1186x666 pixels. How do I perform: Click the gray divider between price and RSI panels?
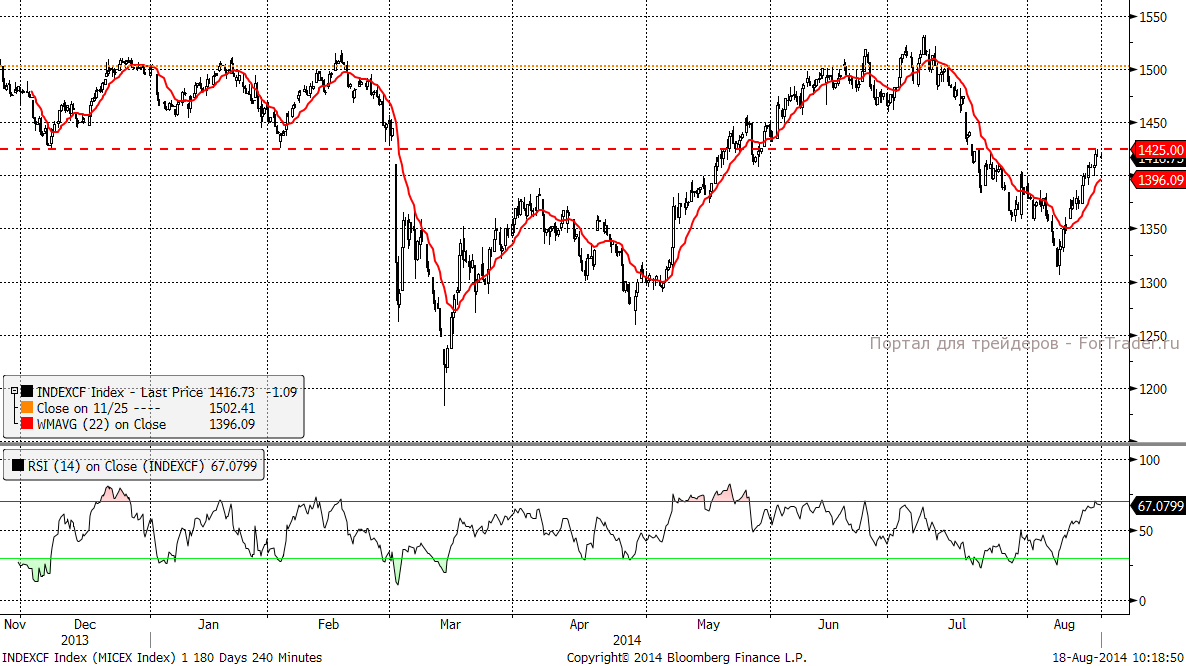593,444
